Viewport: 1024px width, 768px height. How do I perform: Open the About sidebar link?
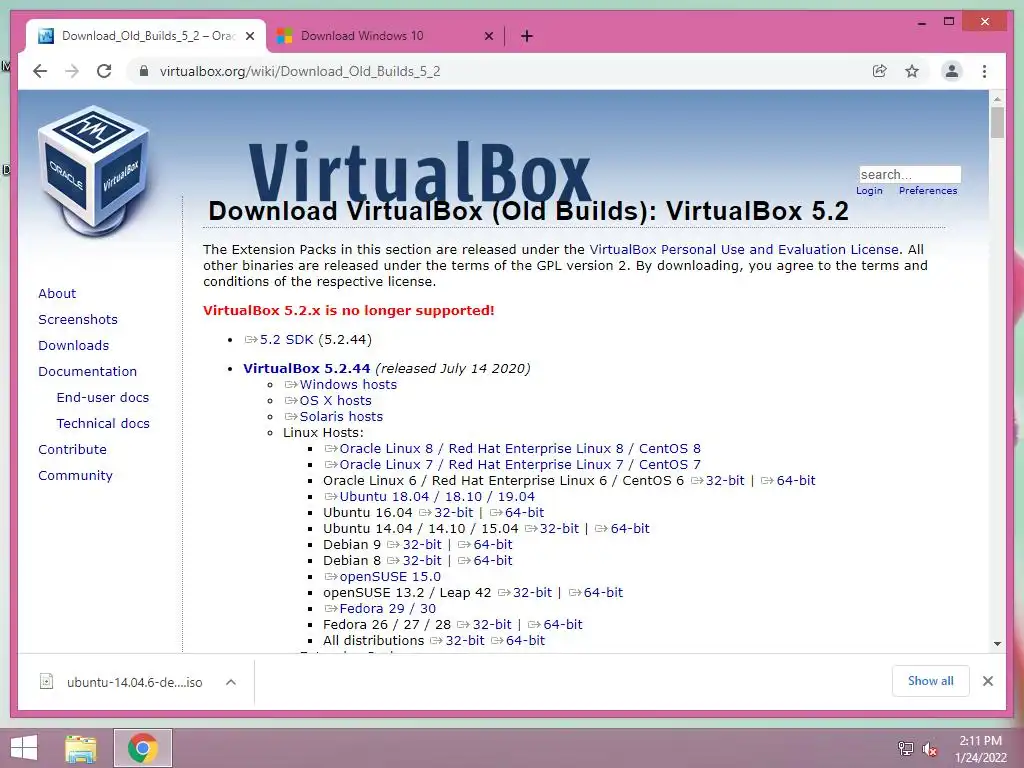pos(57,293)
